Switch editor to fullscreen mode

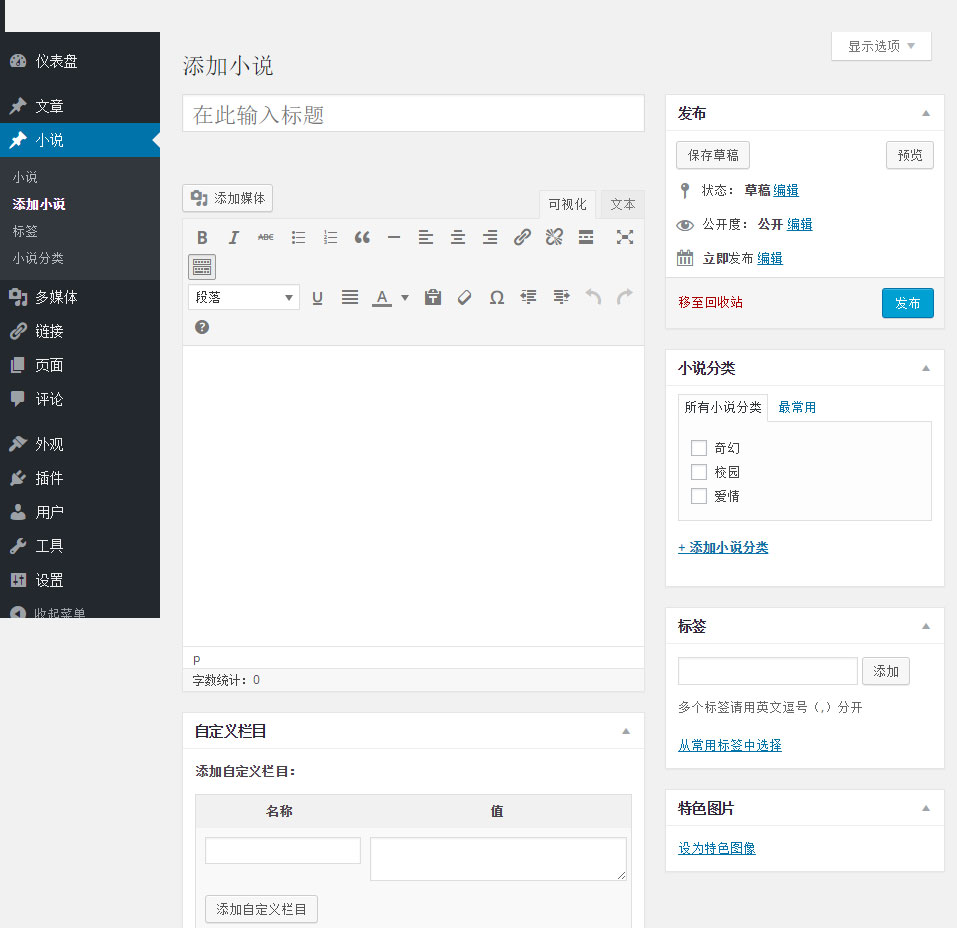(624, 237)
